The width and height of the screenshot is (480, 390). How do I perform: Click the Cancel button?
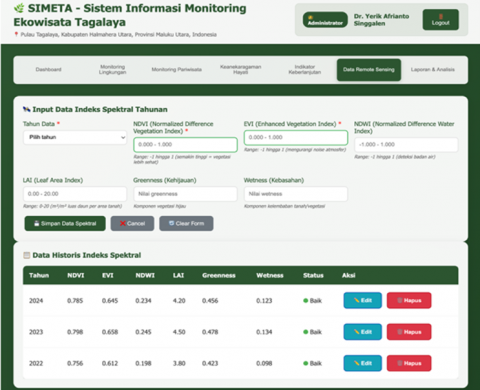[132, 223]
